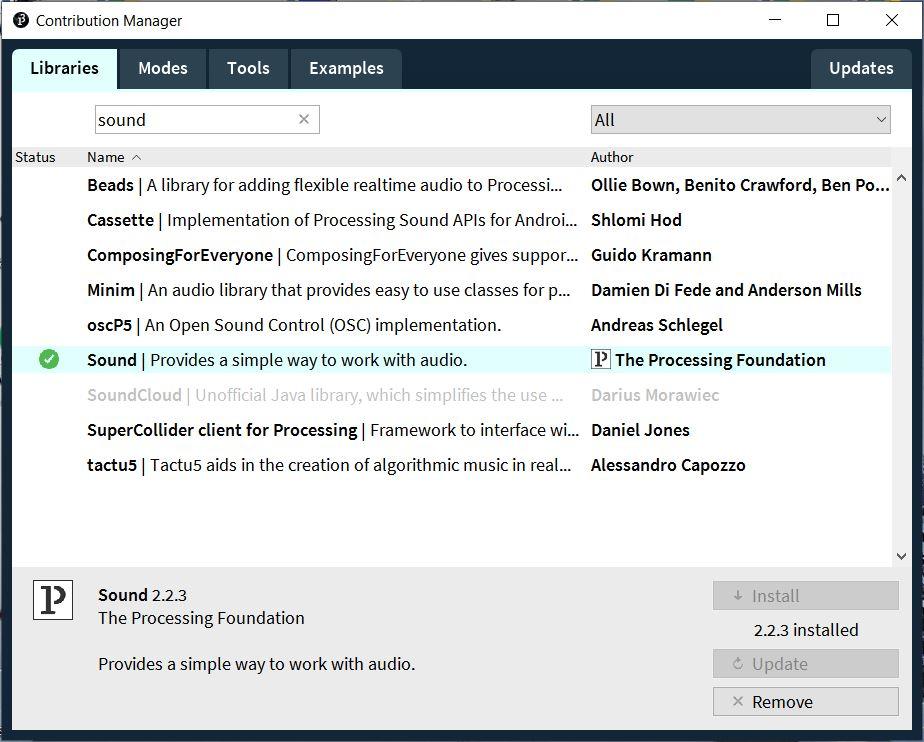The image size is (924, 742).
Task: Click author Shlomi Hod
Action: pos(636,220)
